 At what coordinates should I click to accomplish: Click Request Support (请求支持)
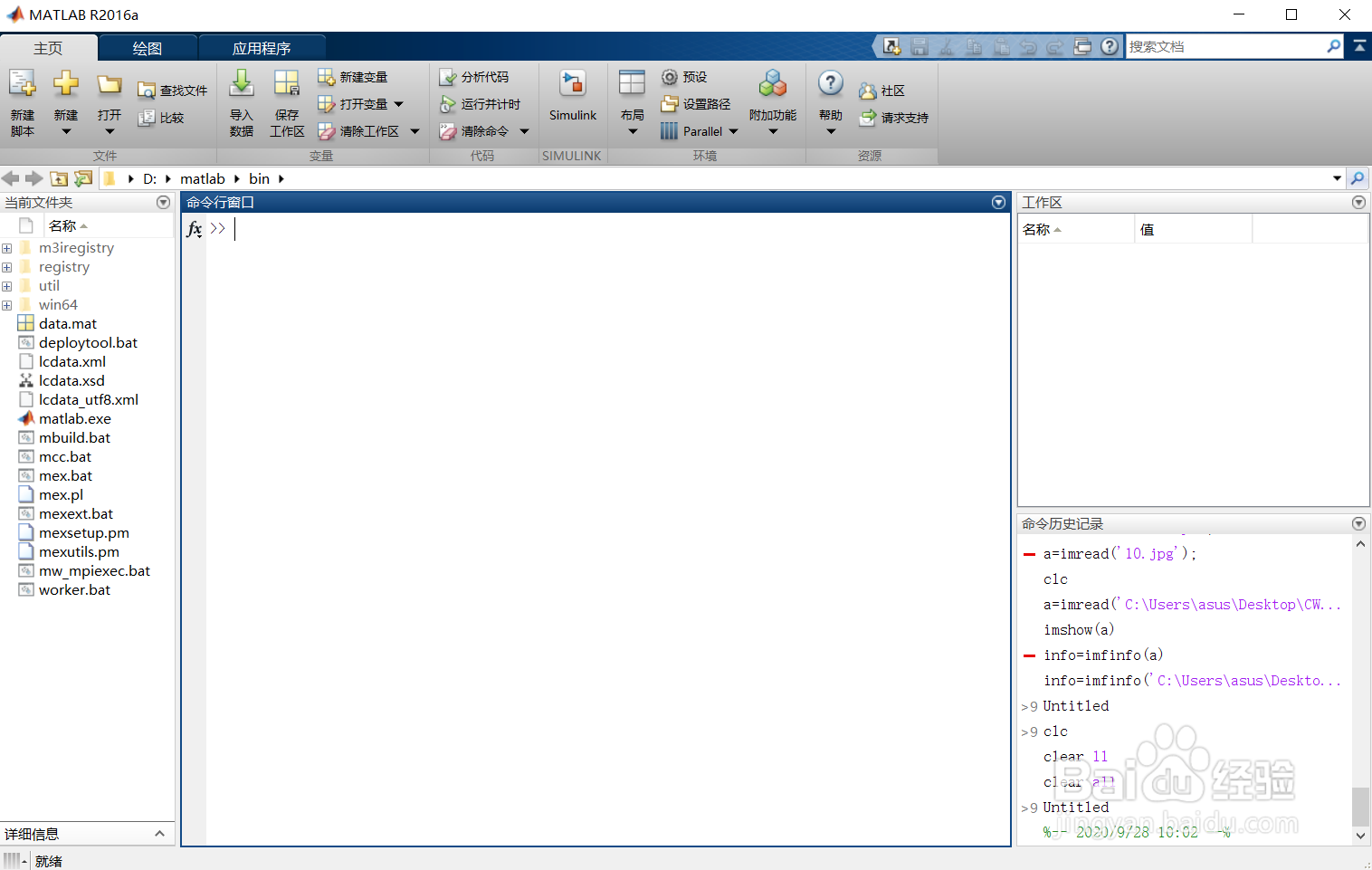(893, 118)
